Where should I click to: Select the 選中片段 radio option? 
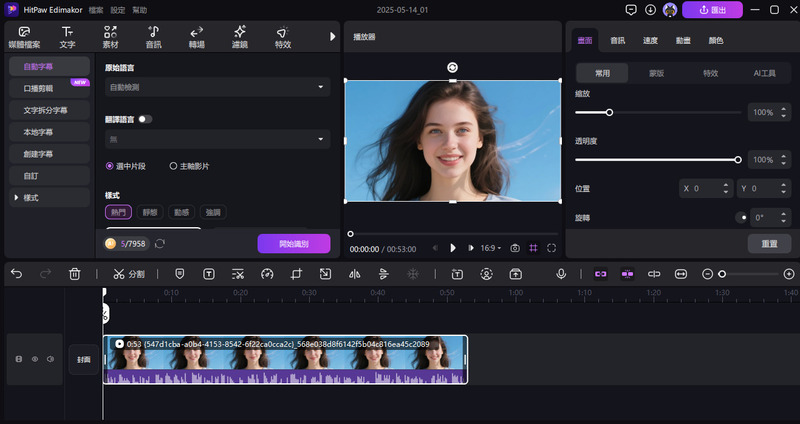(110, 166)
